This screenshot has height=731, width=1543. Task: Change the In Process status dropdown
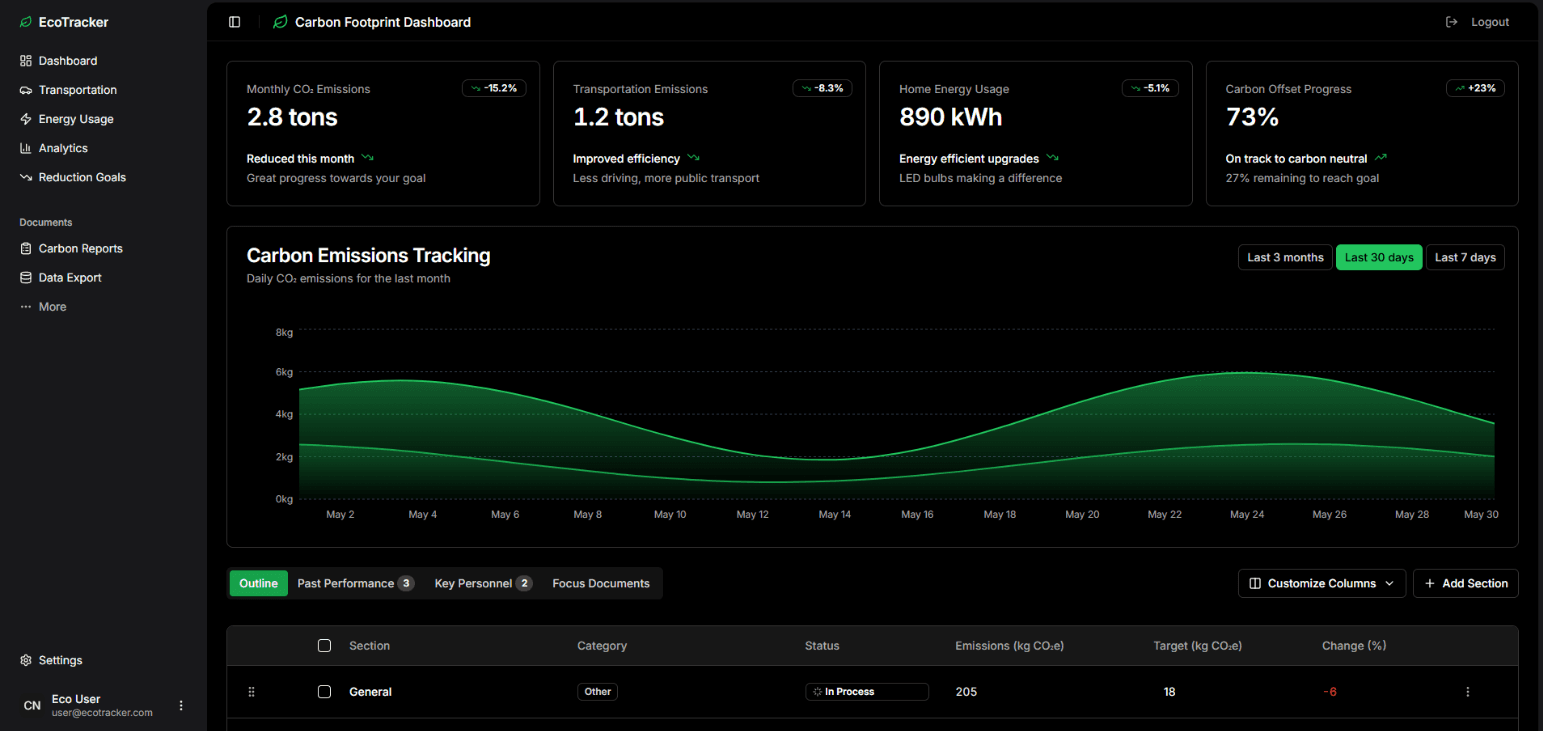point(866,691)
